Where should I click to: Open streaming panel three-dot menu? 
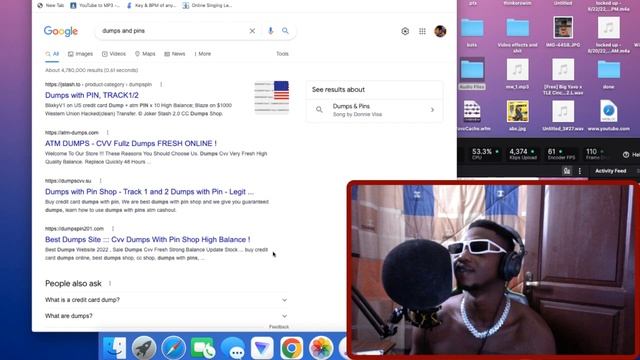[580, 171]
